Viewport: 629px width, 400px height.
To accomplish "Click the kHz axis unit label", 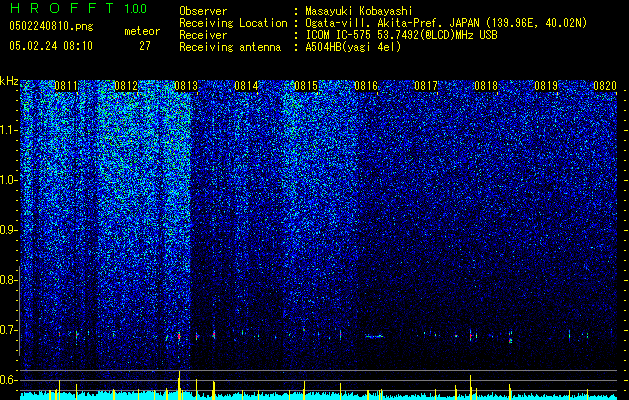I will (x=9, y=81).
